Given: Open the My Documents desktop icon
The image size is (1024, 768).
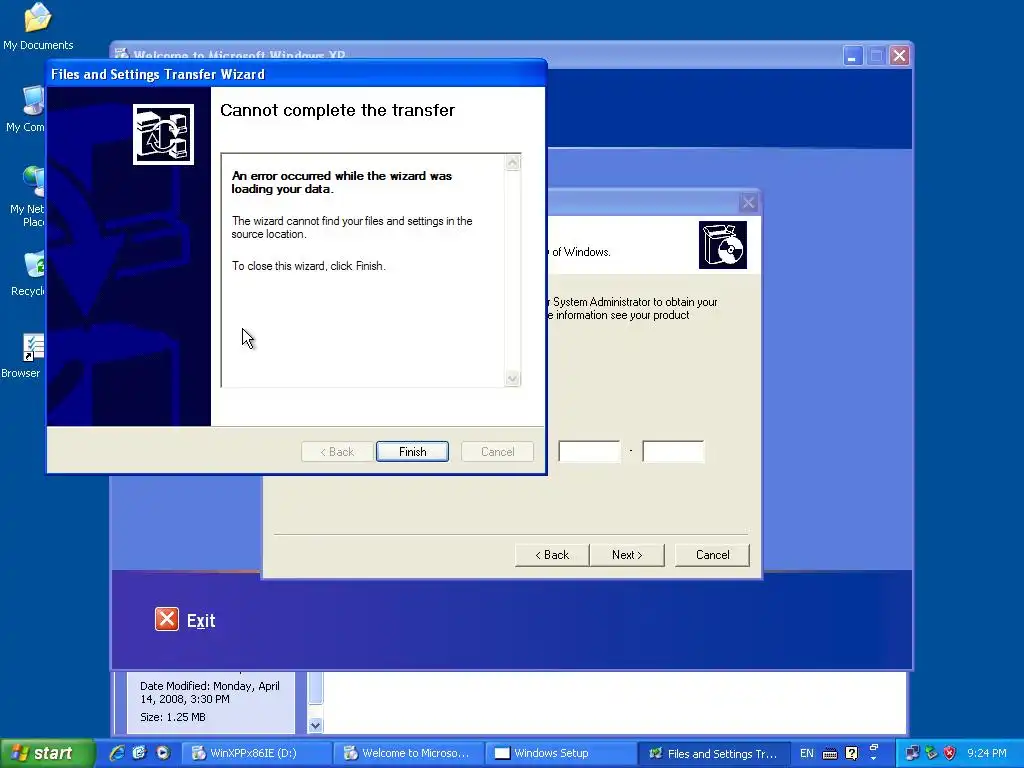Looking at the screenshot, I should click(38, 26).
